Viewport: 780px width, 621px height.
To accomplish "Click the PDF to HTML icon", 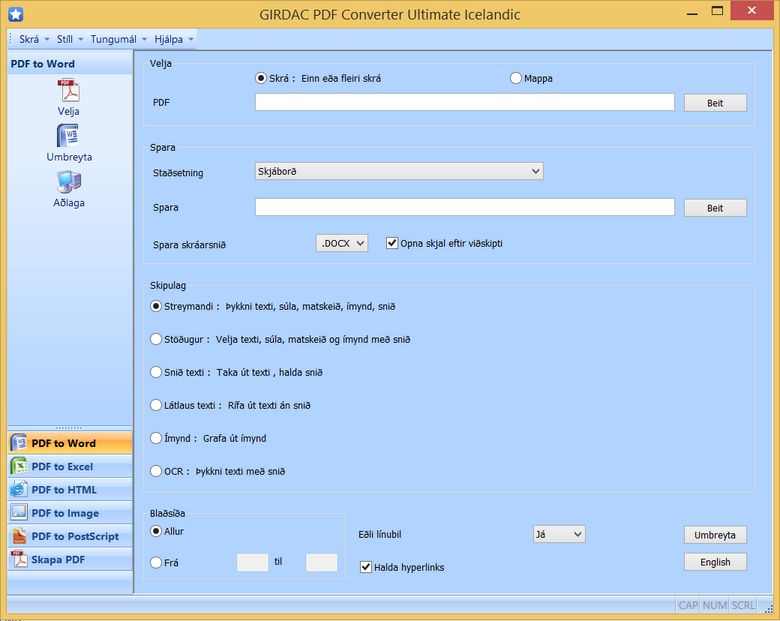I will point(19,490).
